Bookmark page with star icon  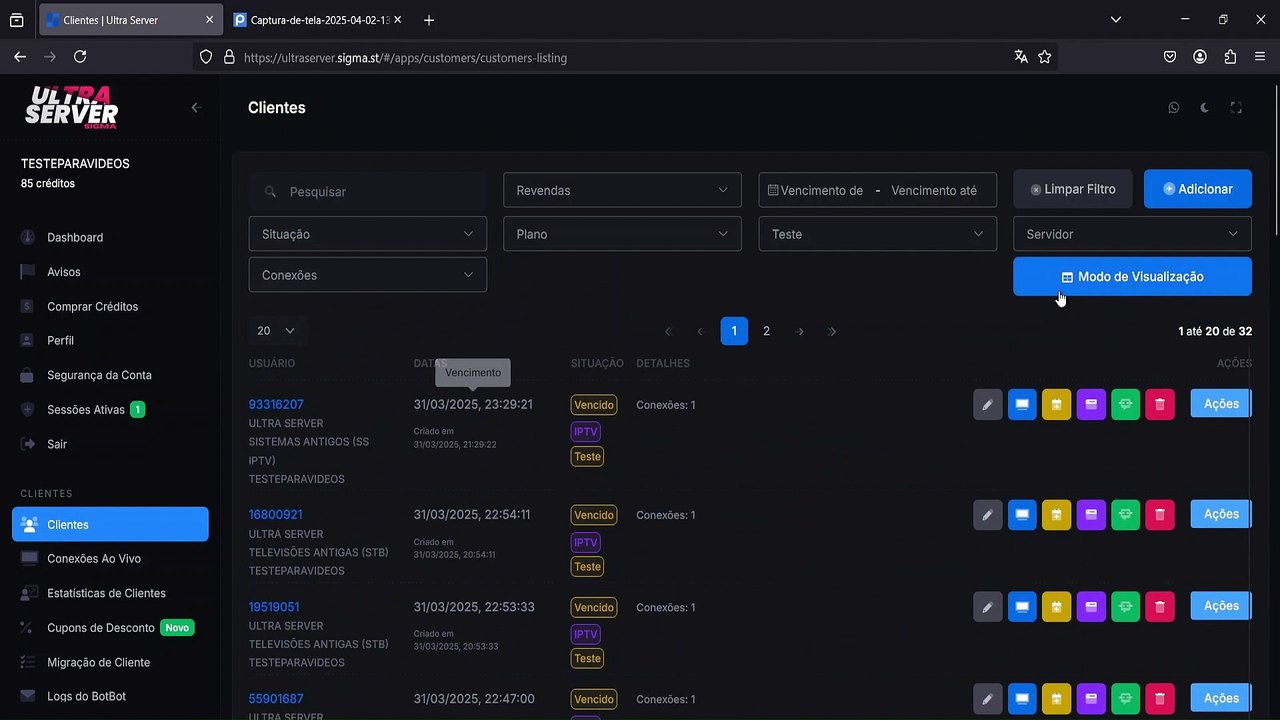pos(1045,57)
